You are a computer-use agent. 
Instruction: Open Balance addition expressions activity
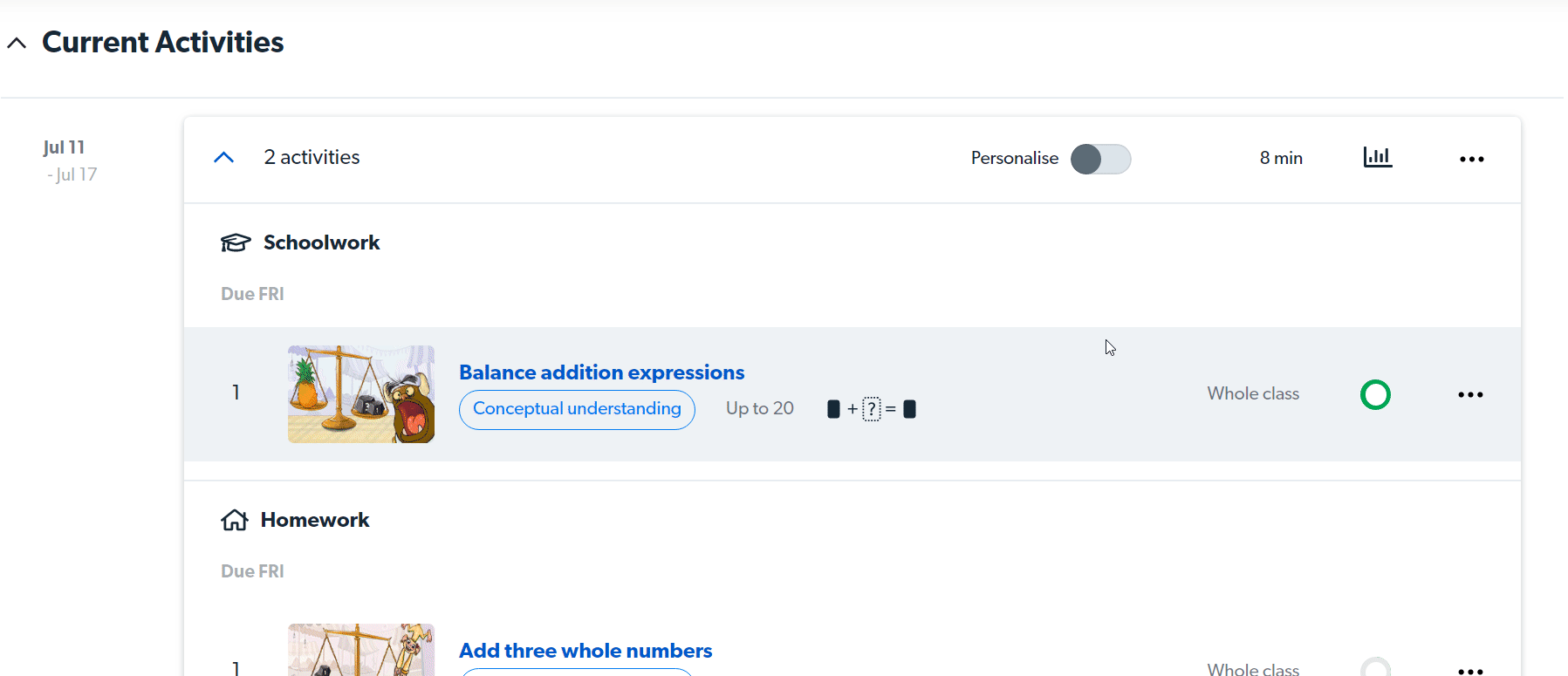pos(601,372)
